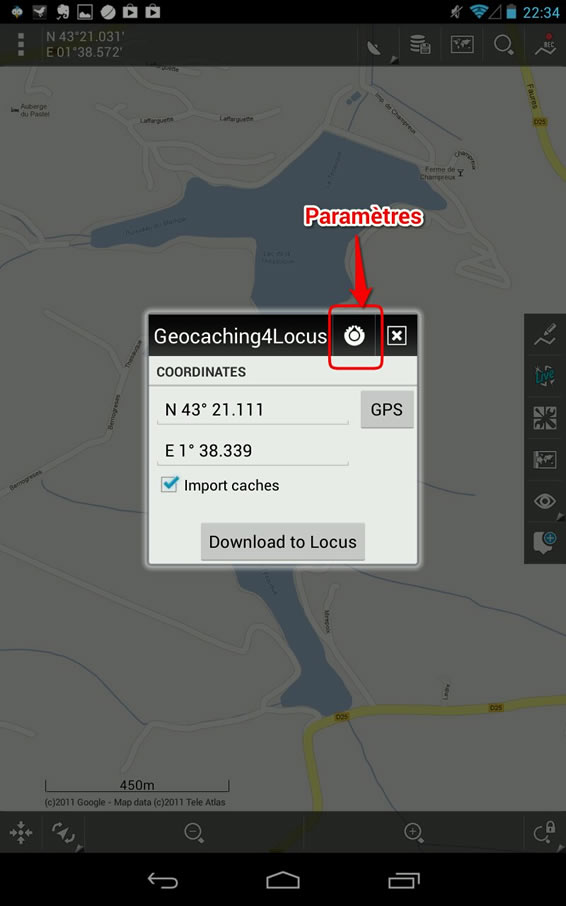Open the search magnifier icon
Viewport: 566px width, 906px height.
503,44
